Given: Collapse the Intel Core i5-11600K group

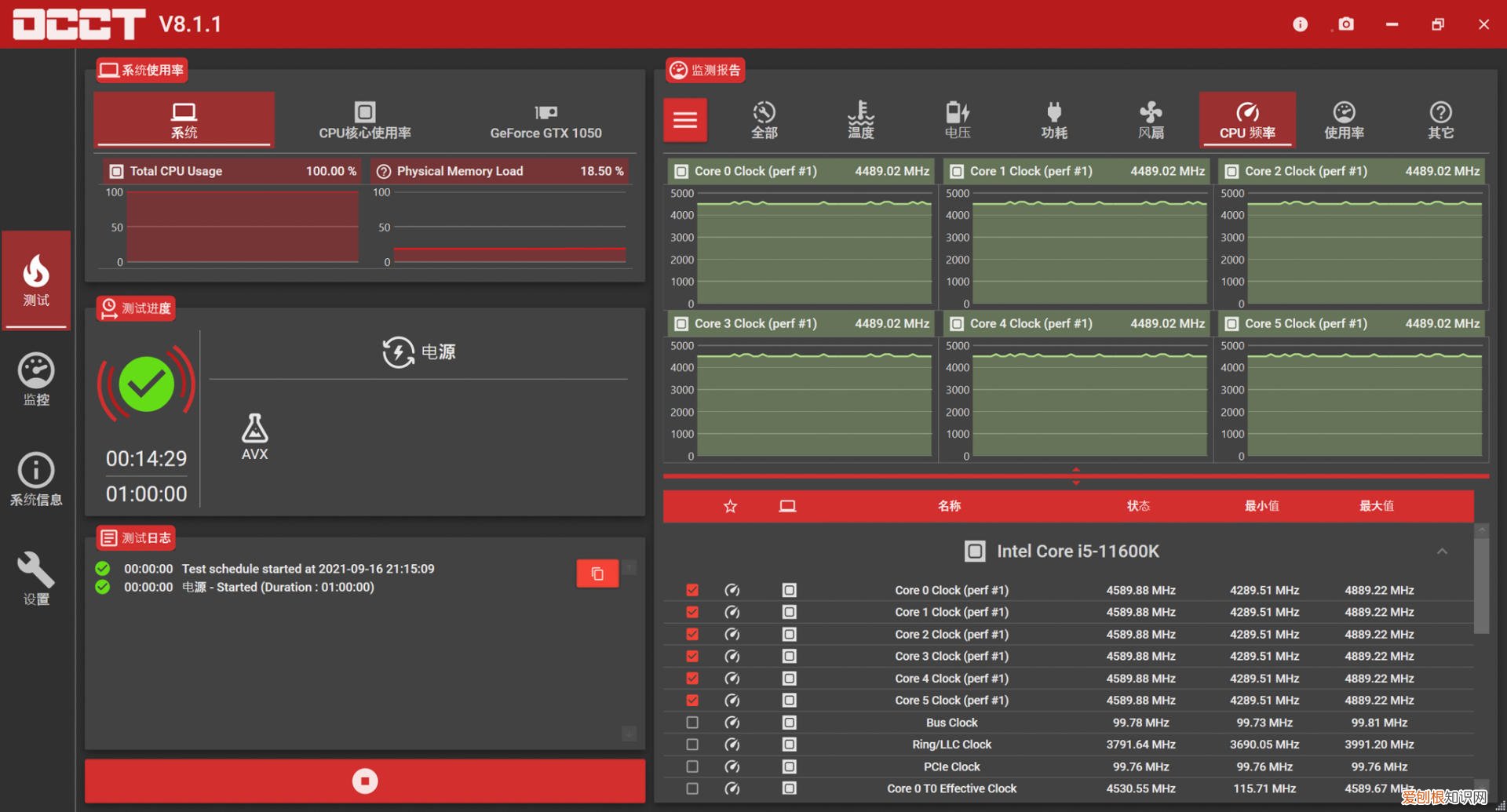Looking at the screenshot, I should coord(1442,552).
